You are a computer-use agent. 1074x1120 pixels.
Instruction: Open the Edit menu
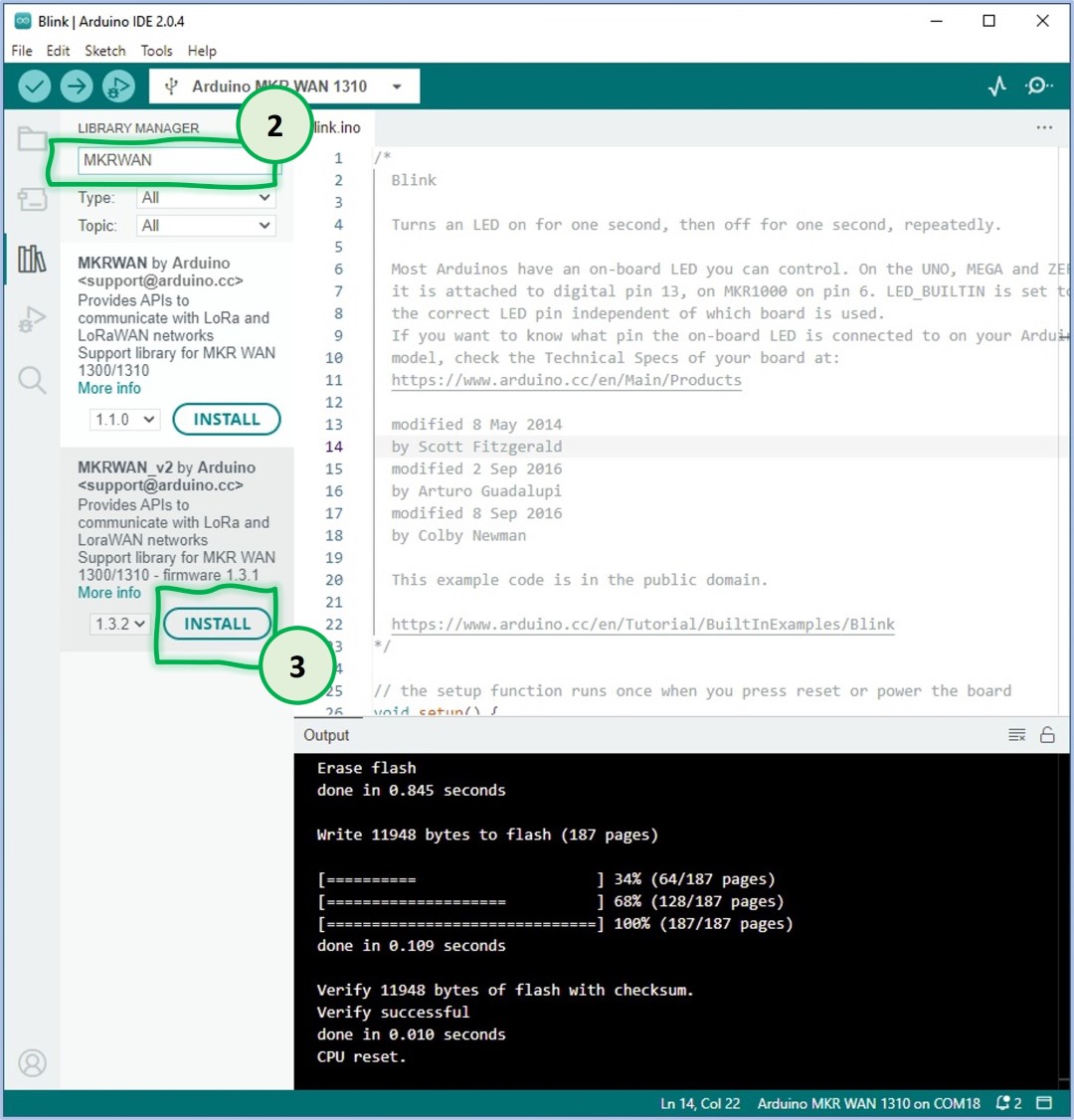[x=58, y=51]
